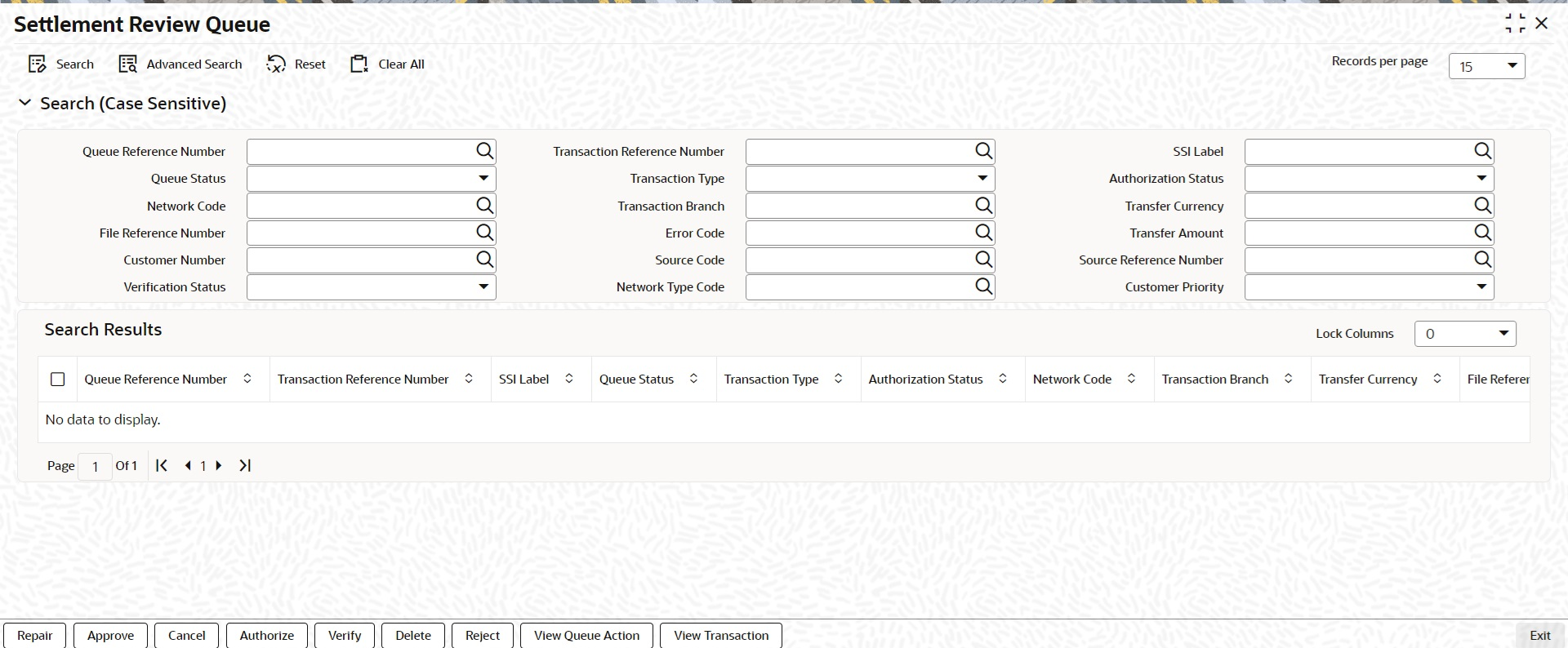Open lookup for SSI Label field
This screenshot has width=1568, height=648.
tap(1483, 151)
